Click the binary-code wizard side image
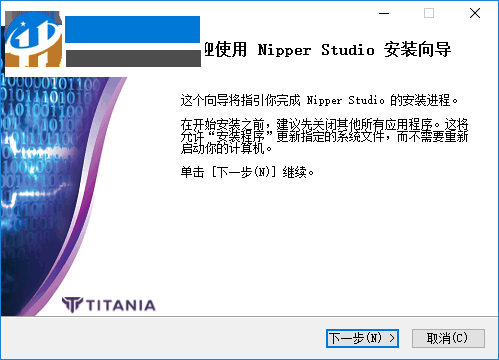The height and width of the screenshot is (360, 499). (x=63, y=197)
